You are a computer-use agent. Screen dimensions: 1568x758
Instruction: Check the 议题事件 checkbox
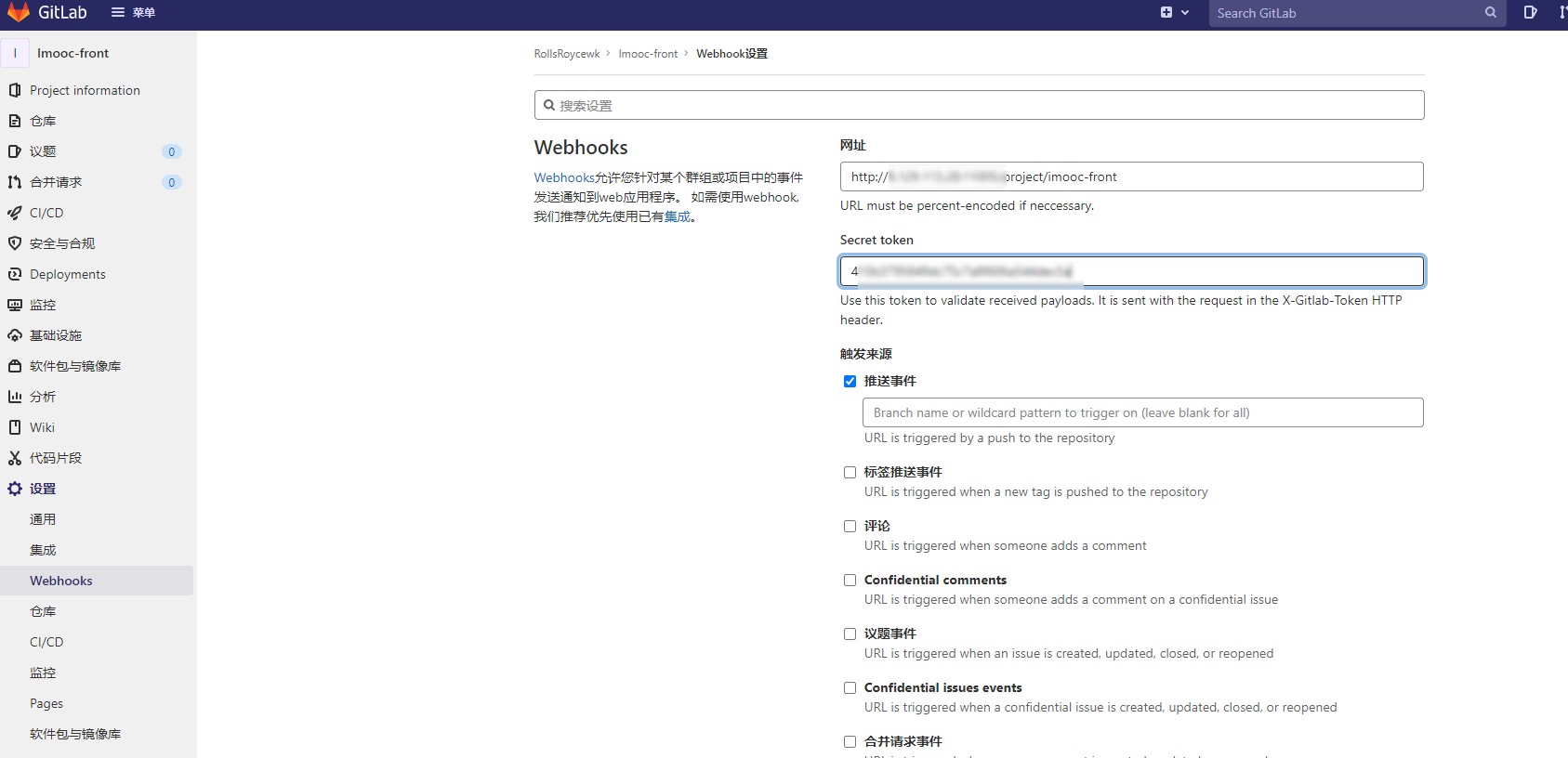pos(850,634)
